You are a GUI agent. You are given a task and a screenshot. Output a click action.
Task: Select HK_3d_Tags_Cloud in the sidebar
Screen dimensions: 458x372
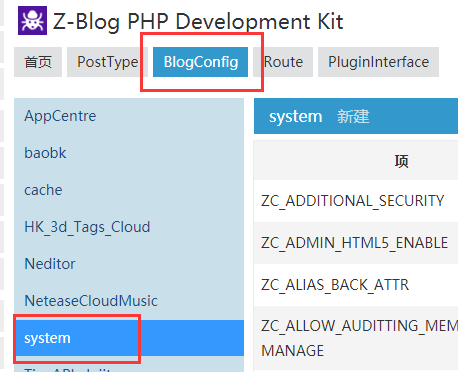click(x=129, y=227)
